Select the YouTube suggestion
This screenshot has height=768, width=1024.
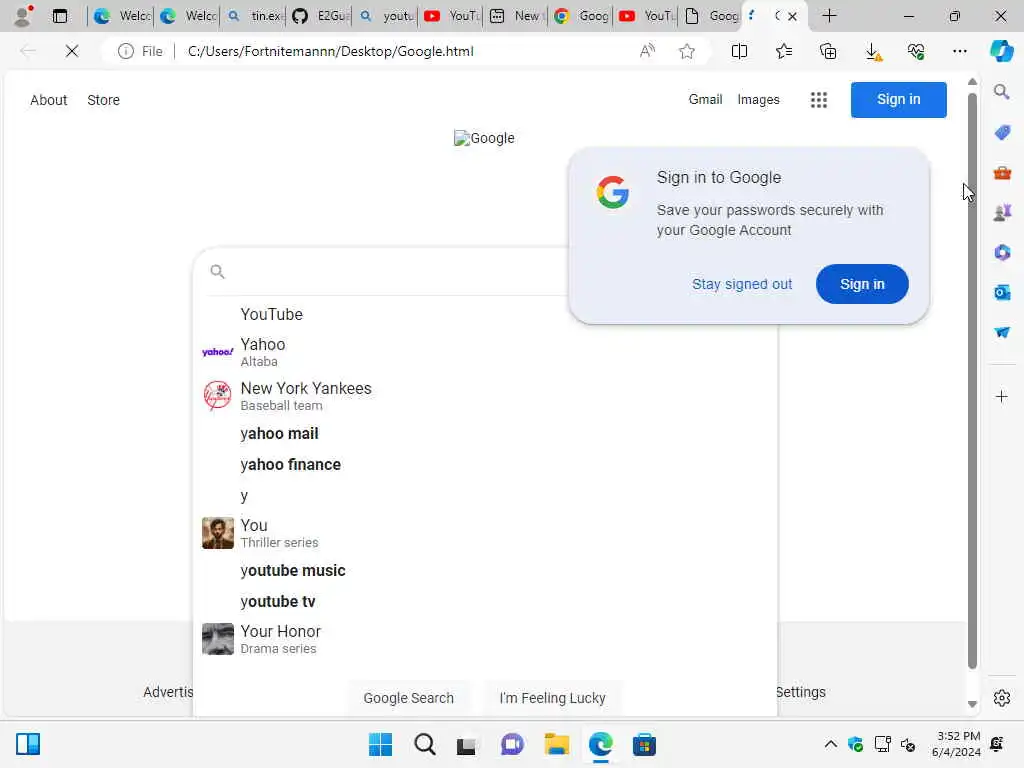(x=485, y=314)
